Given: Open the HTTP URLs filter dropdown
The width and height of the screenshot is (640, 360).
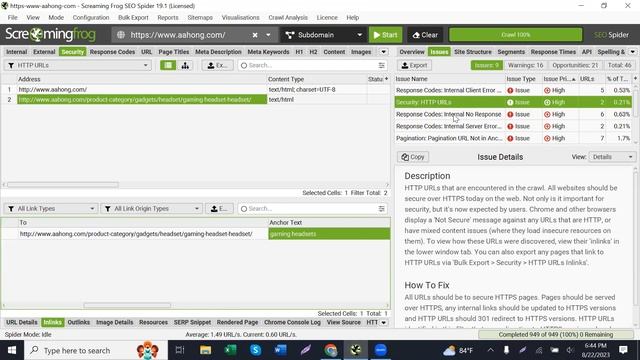Looking at the screenshot, I should [78, 65].
